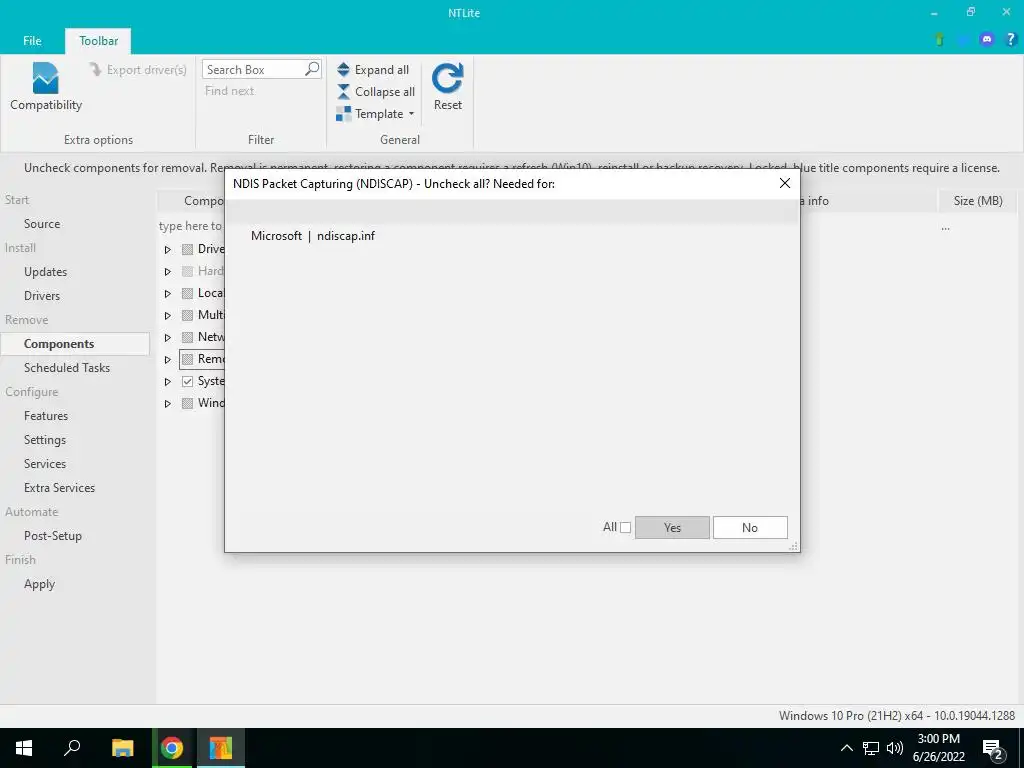This screenshot has height=768, width=1024.
Task: Expand the row starting with 'Wind'
Action: coord(168,404)
